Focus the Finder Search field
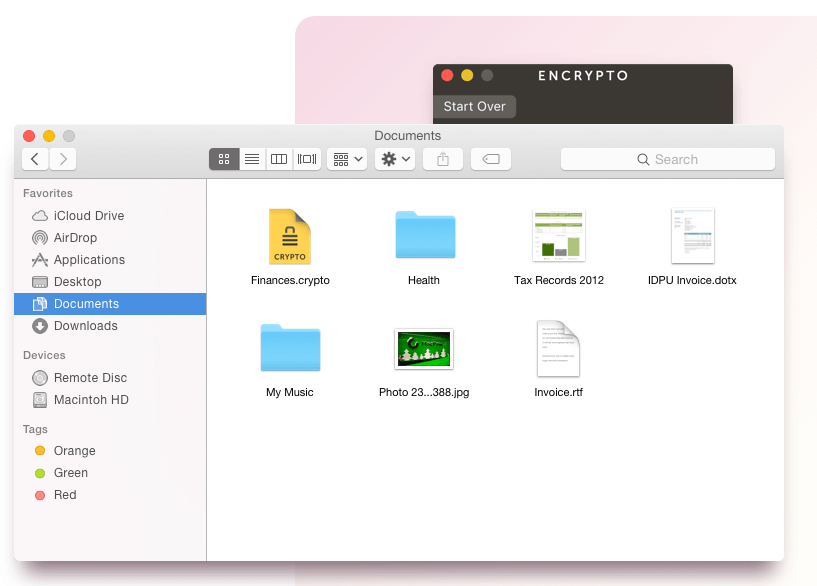This screenshot has width=817, height=586. coord(668,159)
